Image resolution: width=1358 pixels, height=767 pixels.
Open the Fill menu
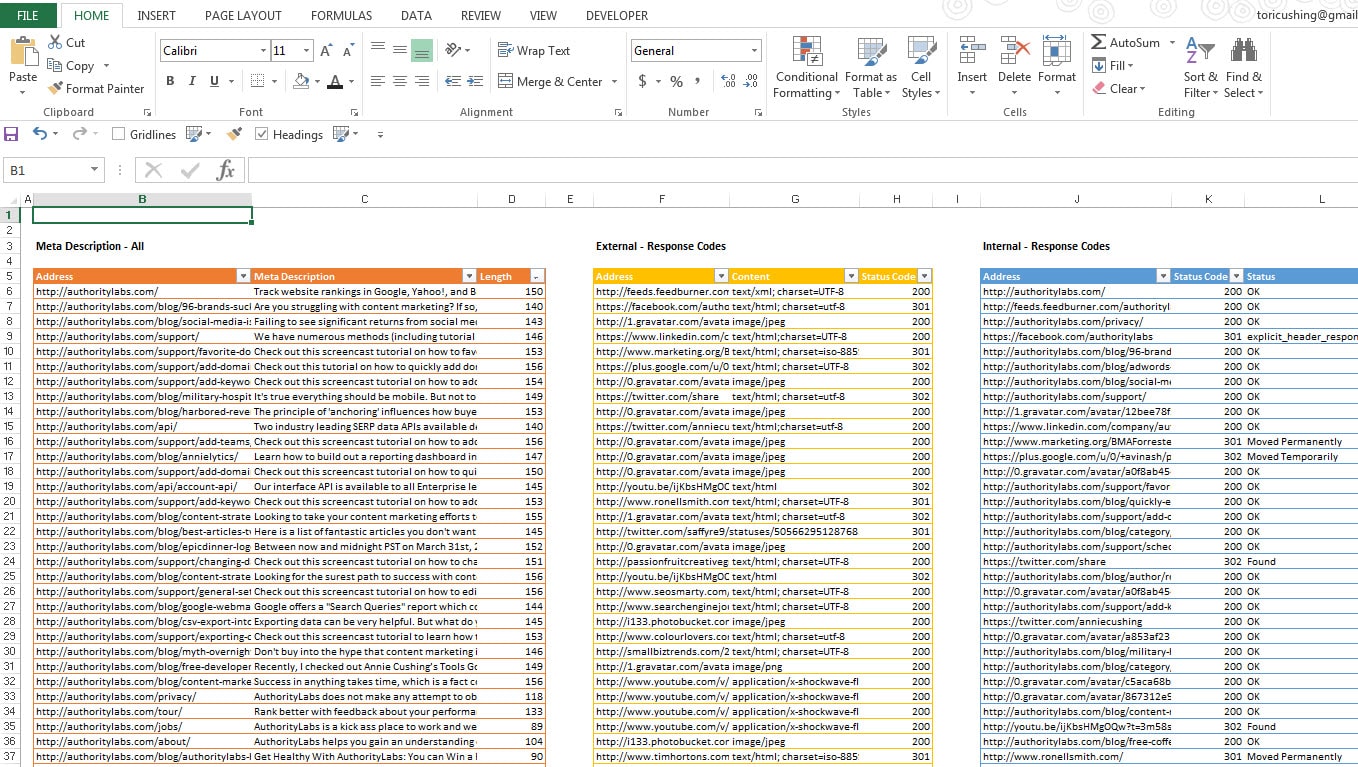(x=1113, y=65)
